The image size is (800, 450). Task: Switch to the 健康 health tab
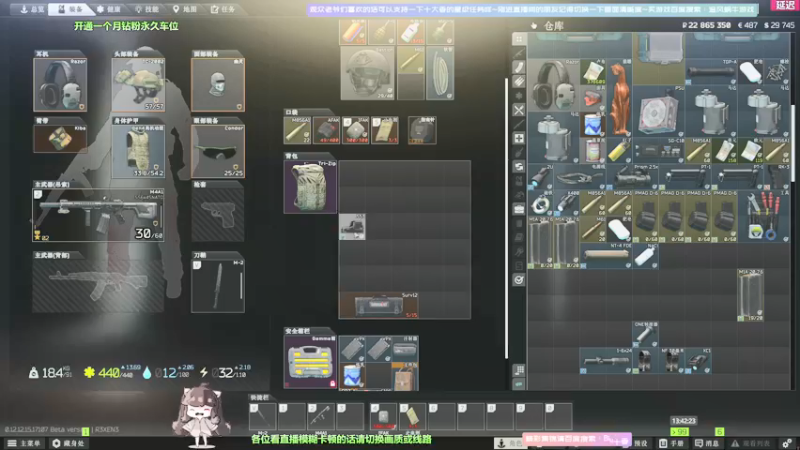click(109, 9)
